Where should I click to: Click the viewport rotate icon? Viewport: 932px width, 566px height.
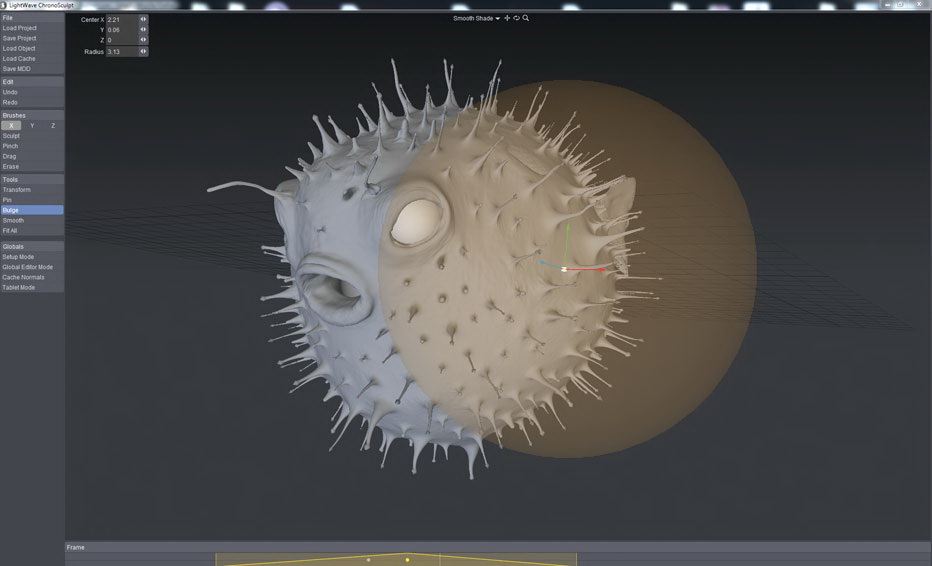point(516,18)
